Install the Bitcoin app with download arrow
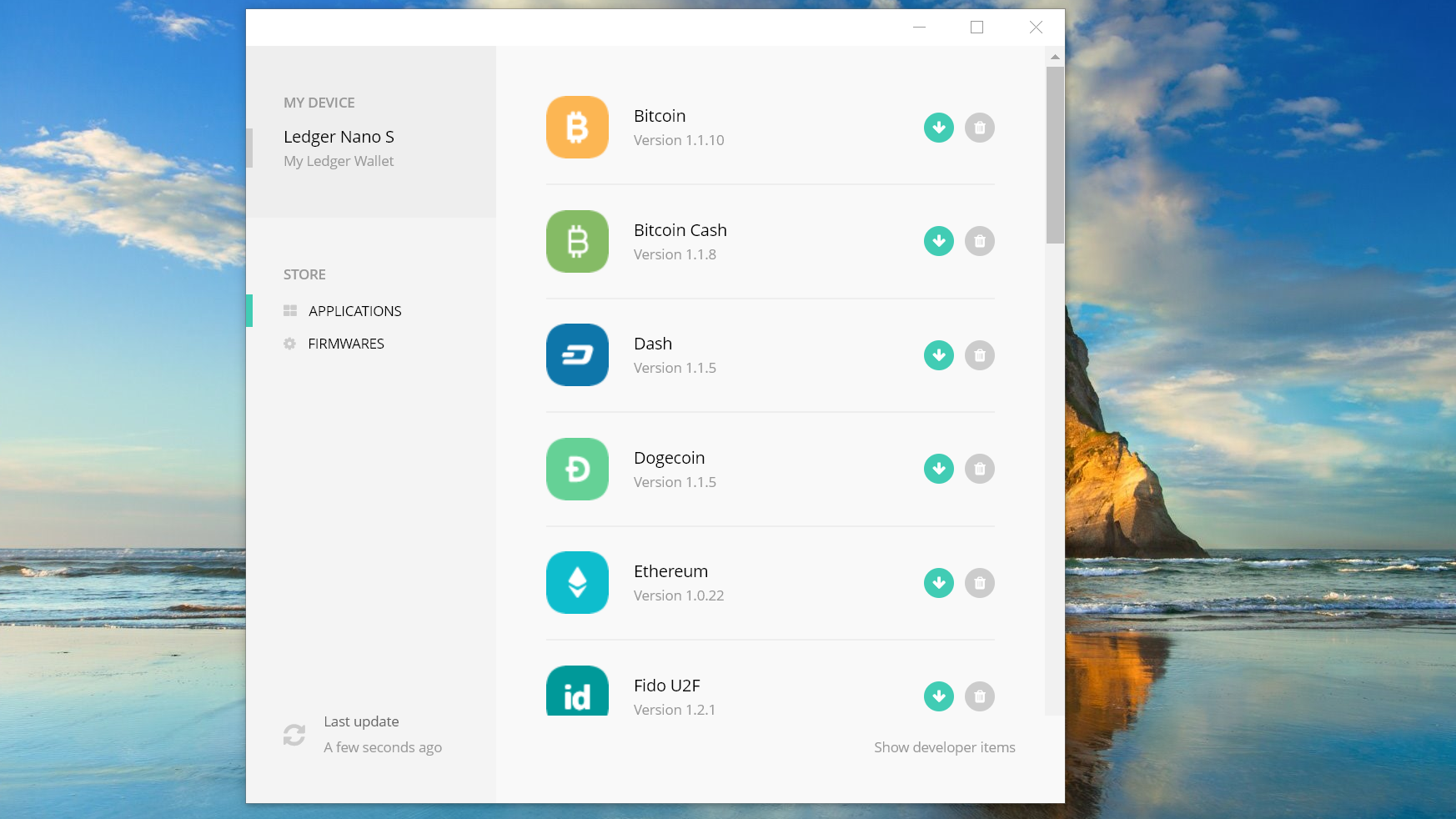1456x819 pixels. (x=939, y=128)
